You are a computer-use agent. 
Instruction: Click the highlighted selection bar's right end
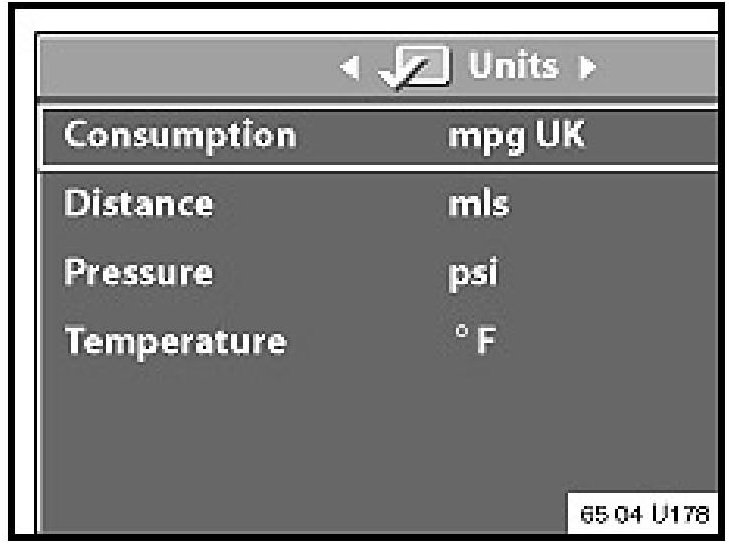click(697, 137)
